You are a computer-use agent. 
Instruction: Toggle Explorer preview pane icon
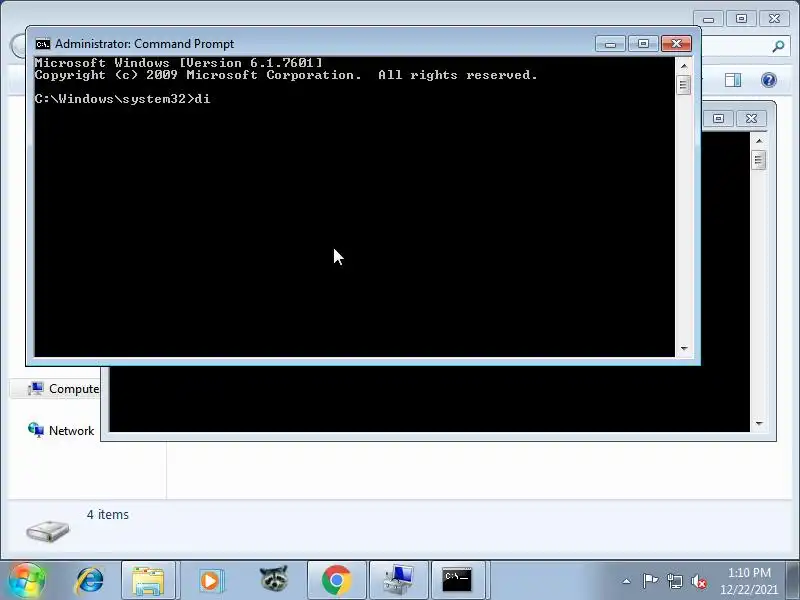point(733,80)
